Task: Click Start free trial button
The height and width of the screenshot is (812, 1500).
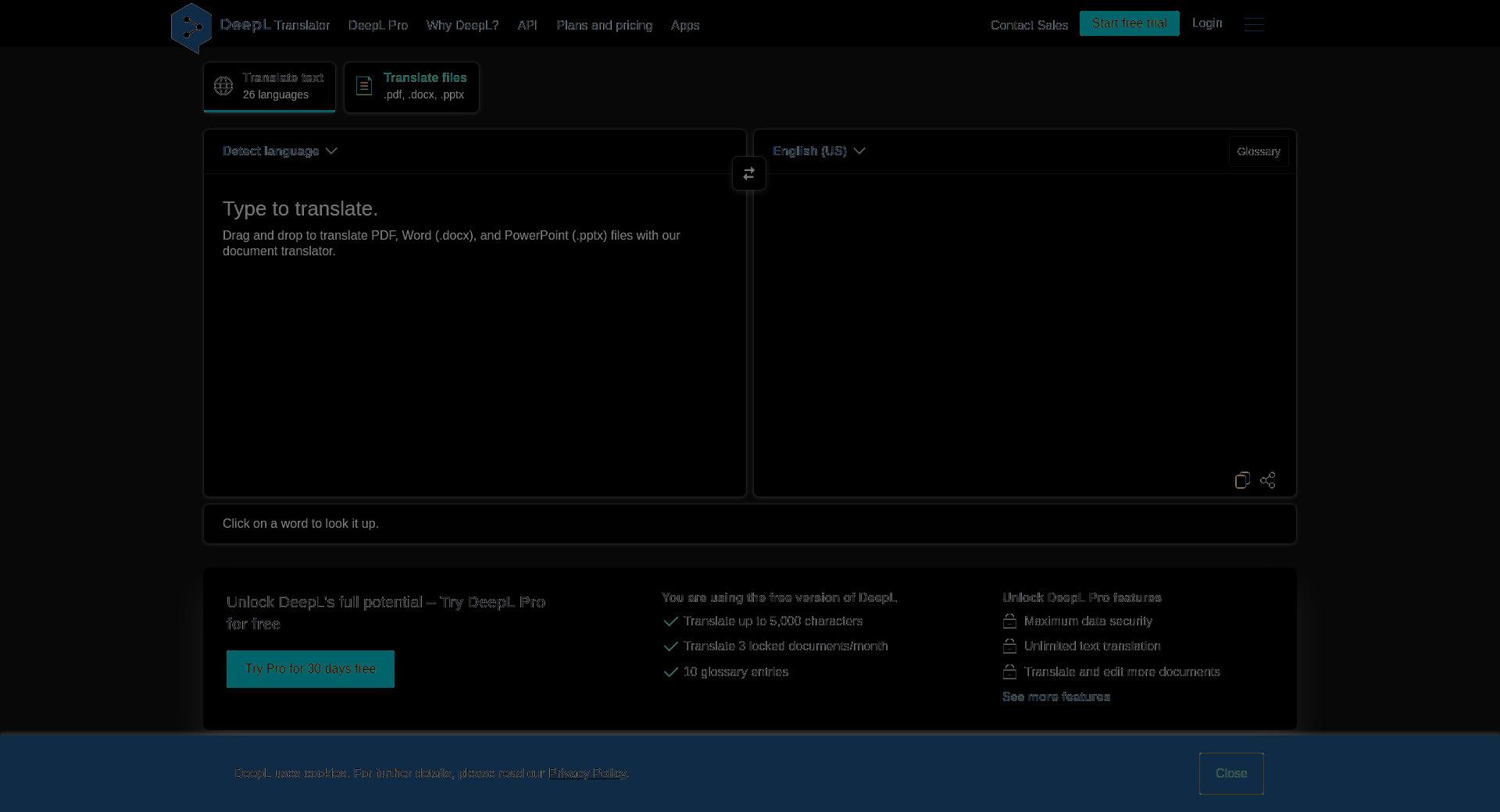Action: (1130, 23)
